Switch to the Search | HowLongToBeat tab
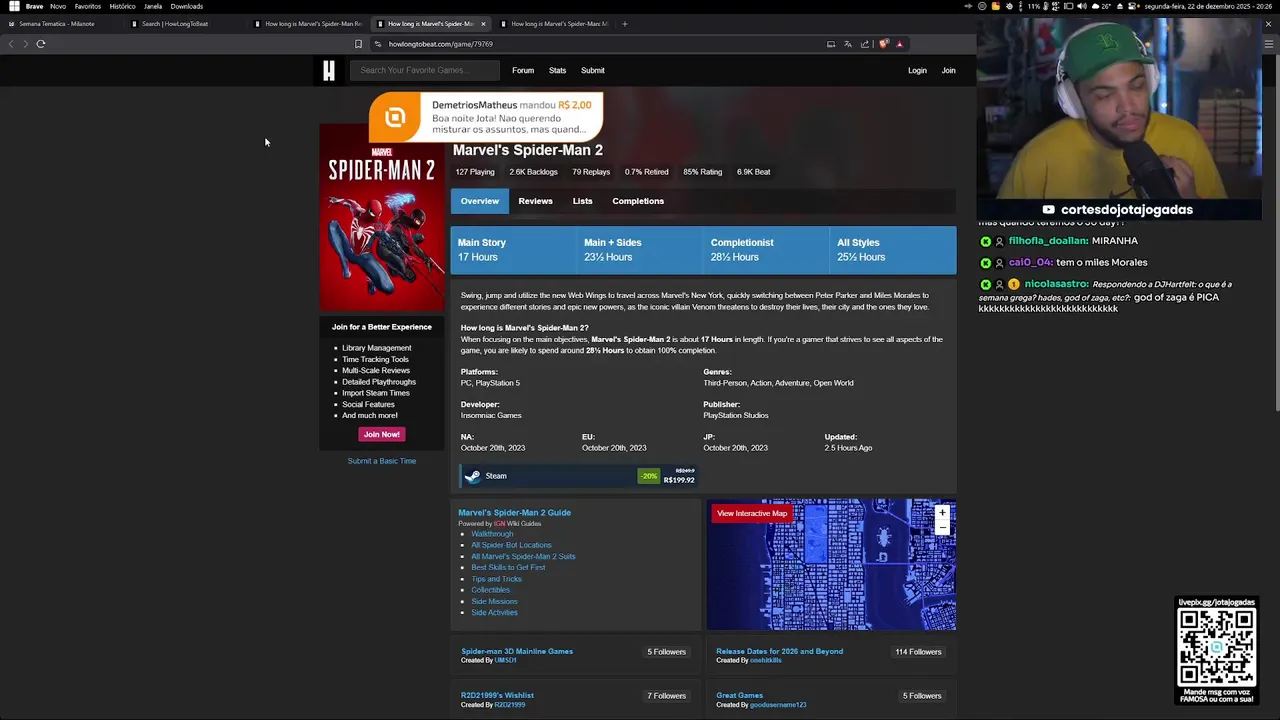 pyautogui.click(x=185, y=24)
